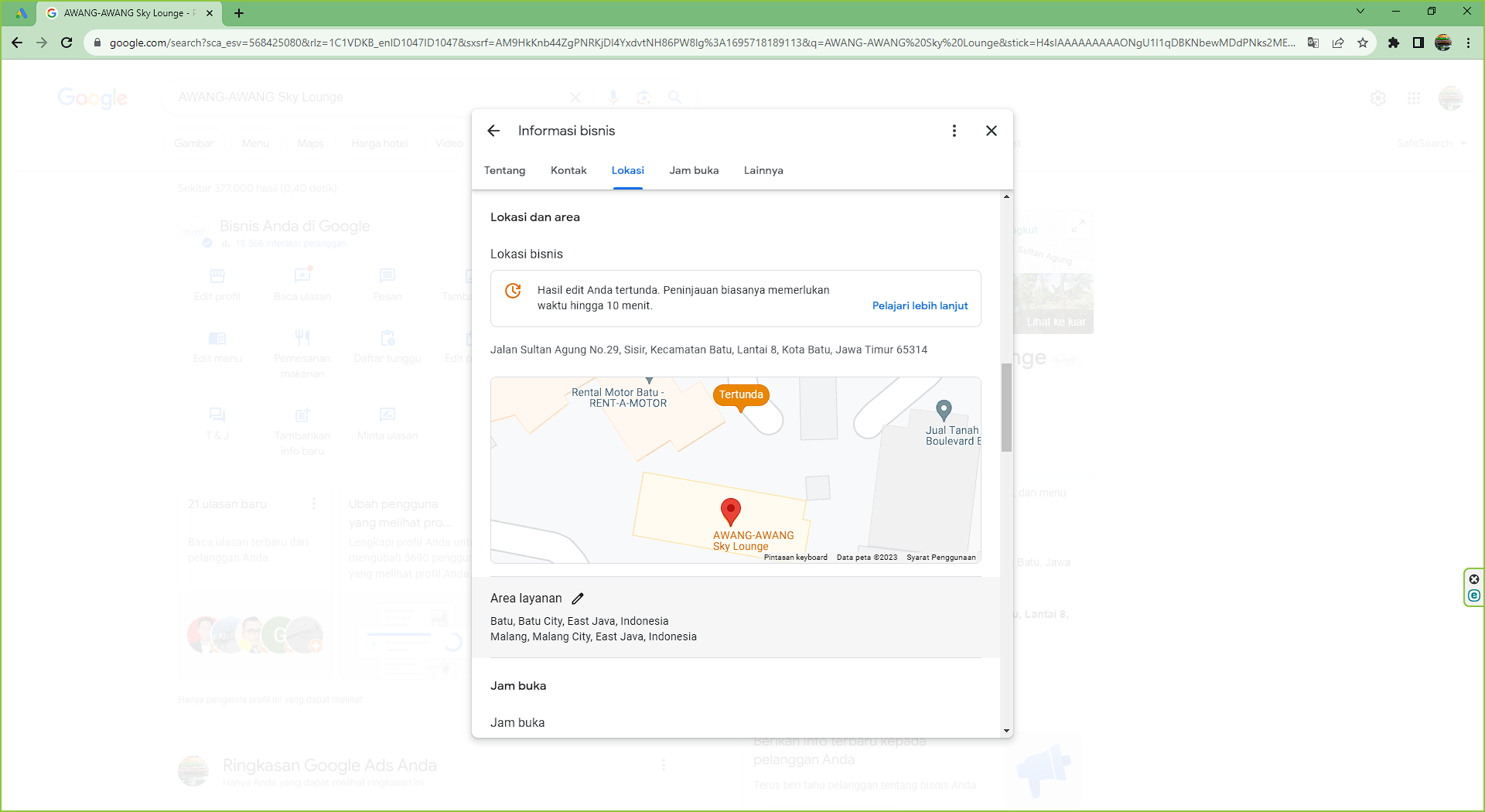Click the Malang, Malang City service area text
This screenshot has height=812, width=1485.
click(593, 636)
